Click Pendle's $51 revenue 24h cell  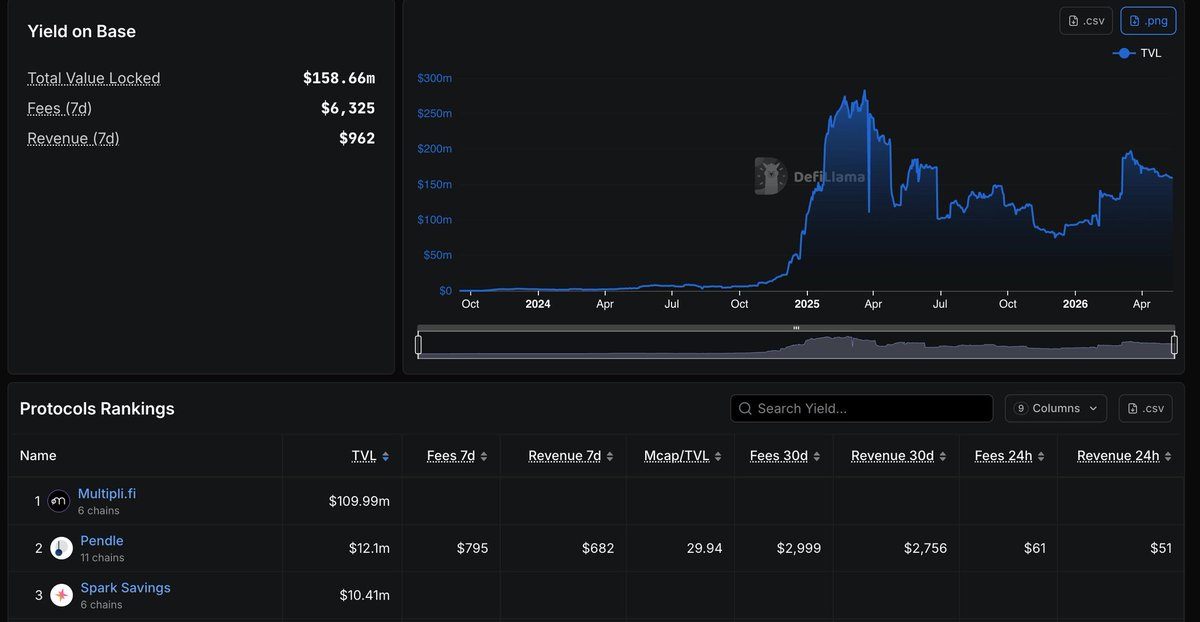pyautogui.click(x=1160, y=548)
